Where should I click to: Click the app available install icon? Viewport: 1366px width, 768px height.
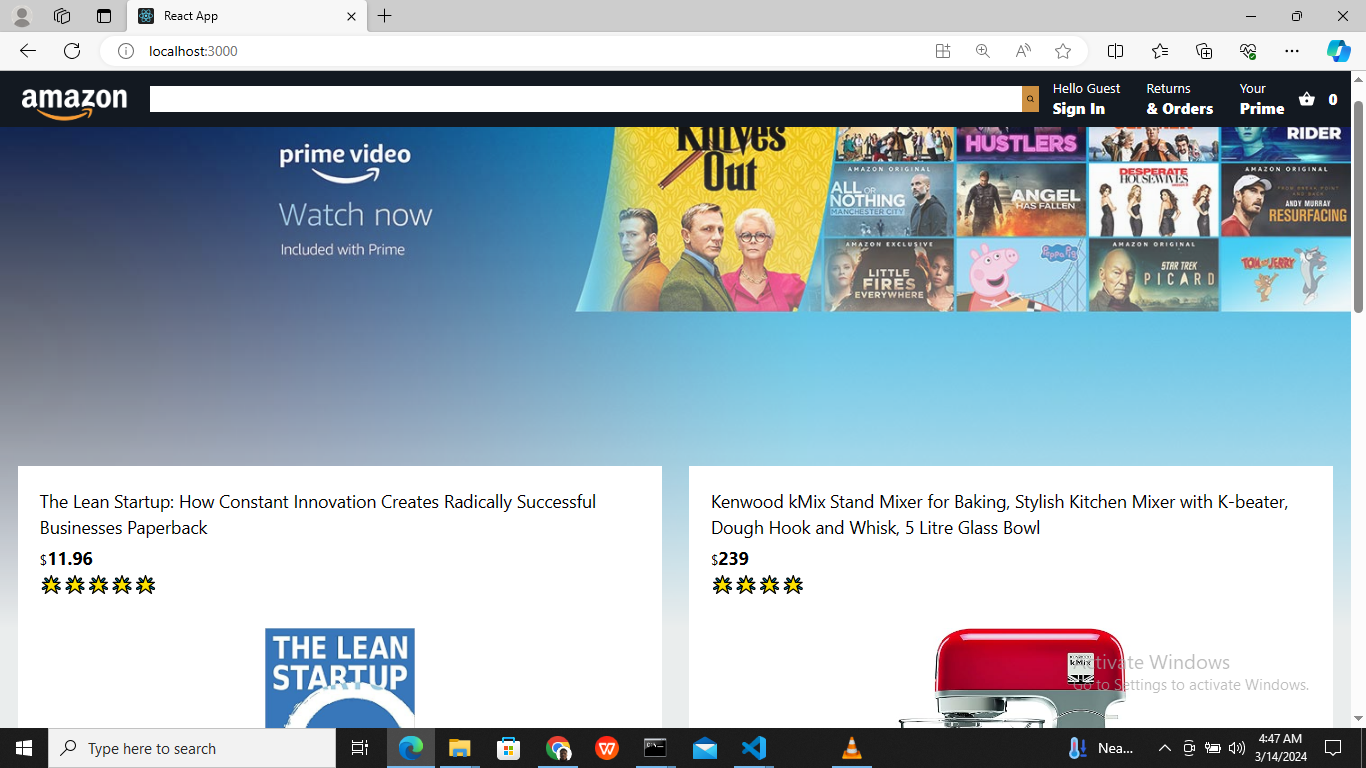click(943, 51)
